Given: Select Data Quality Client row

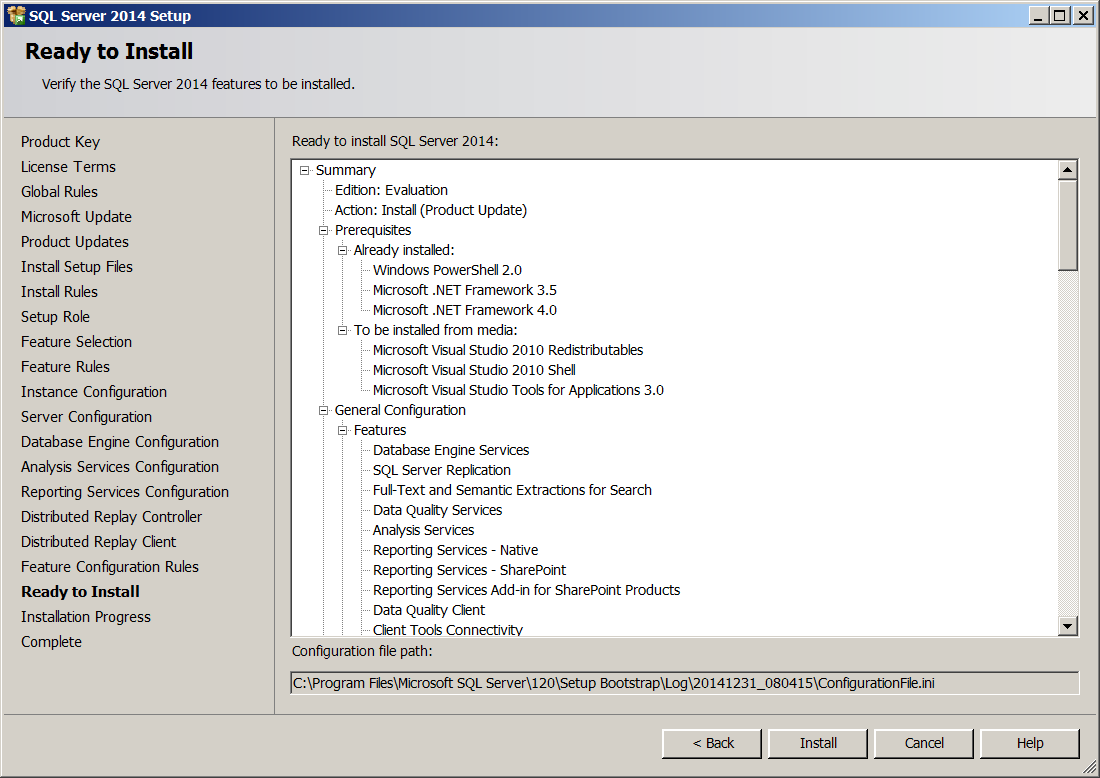Looking at the screenshot, I should click(429, 610).
